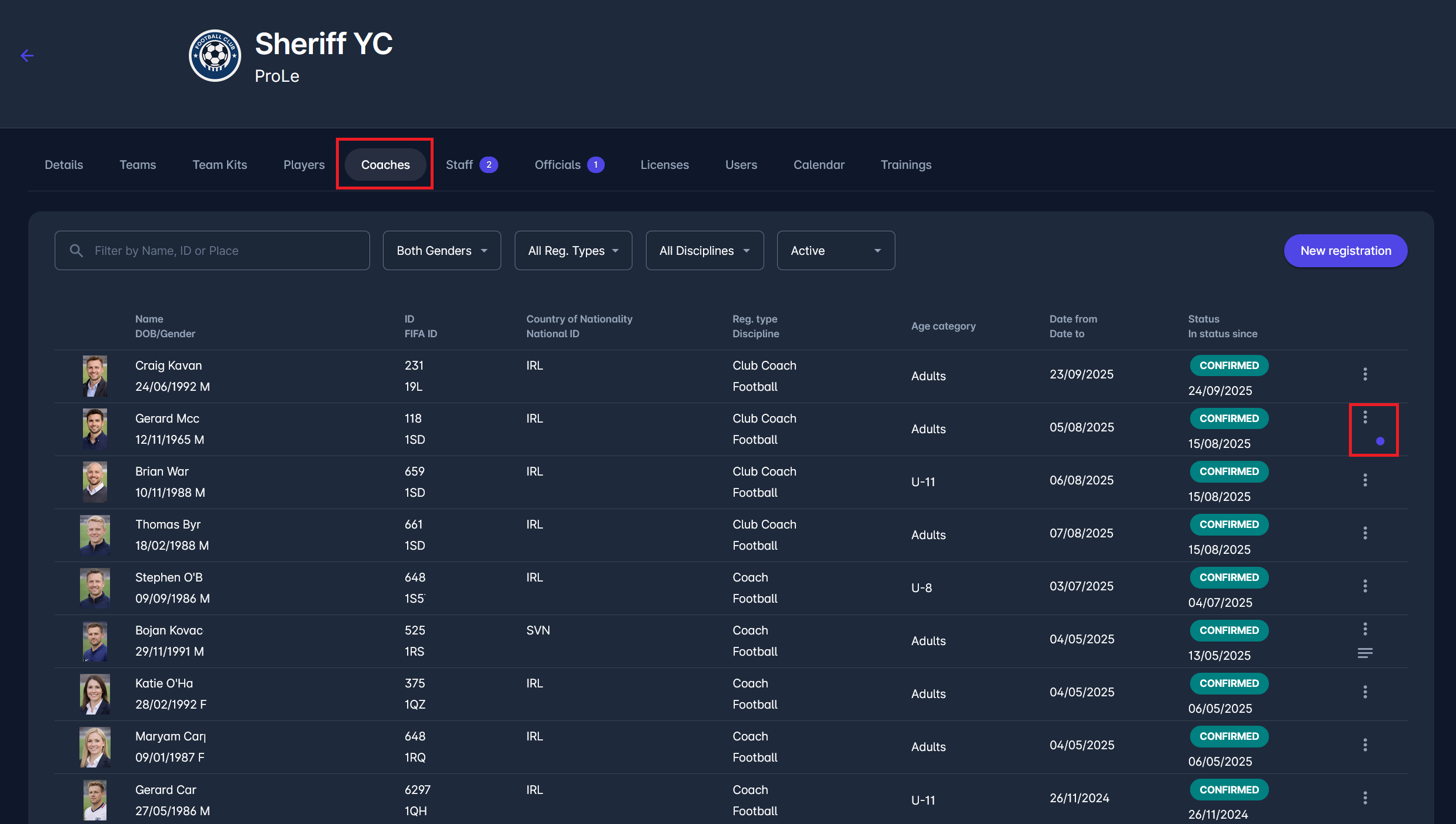The width and height of the screenshot is (1456, 824).
Task: Open three-dot menu for Gerard Mcc
Action: pyautogui.click(x=1365, y=417)
